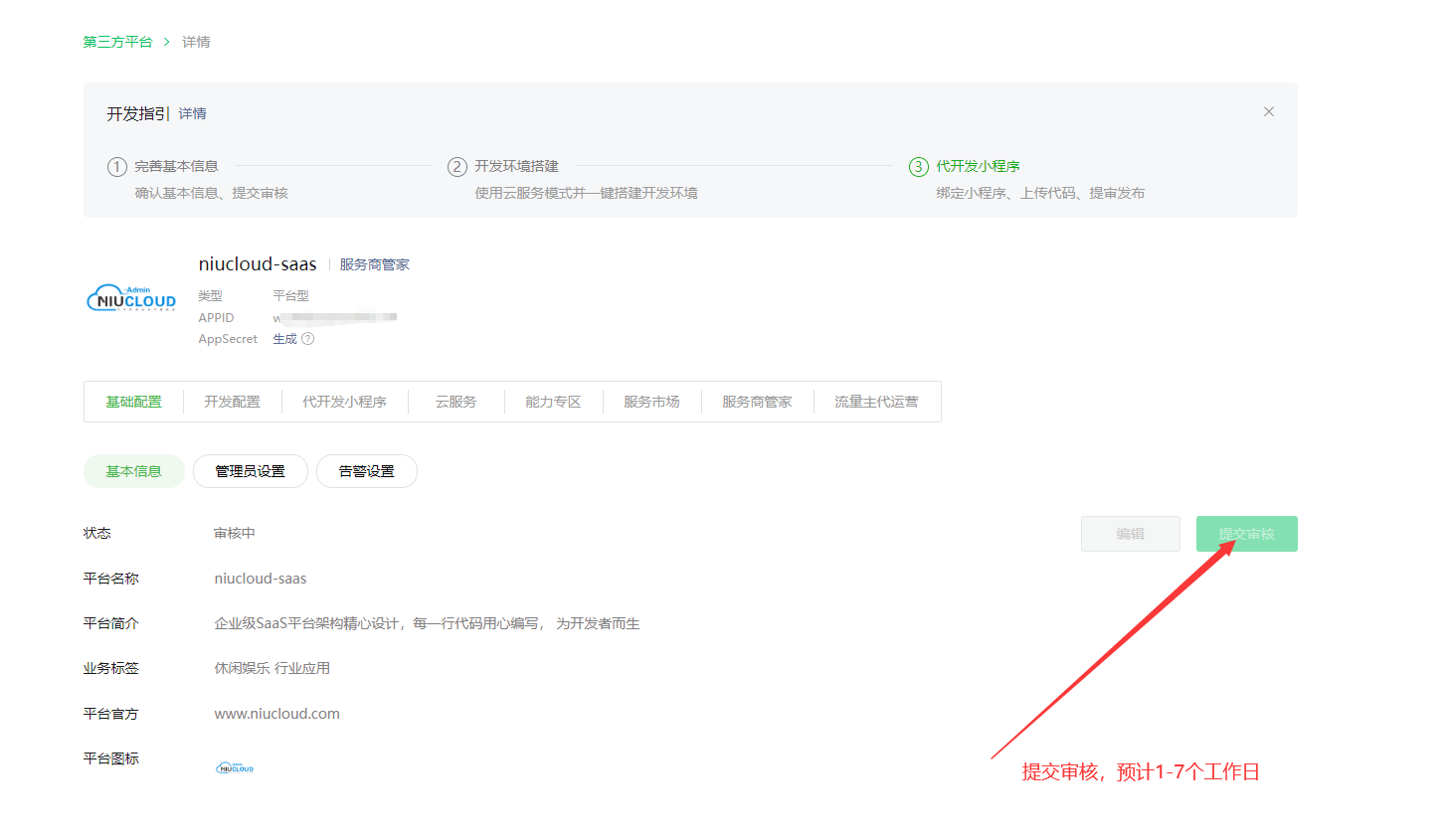Close the 开发指引 guide panel
Image resolution: width=1449 pixels, height=840 pixels.
click(x=1268, y=112)
